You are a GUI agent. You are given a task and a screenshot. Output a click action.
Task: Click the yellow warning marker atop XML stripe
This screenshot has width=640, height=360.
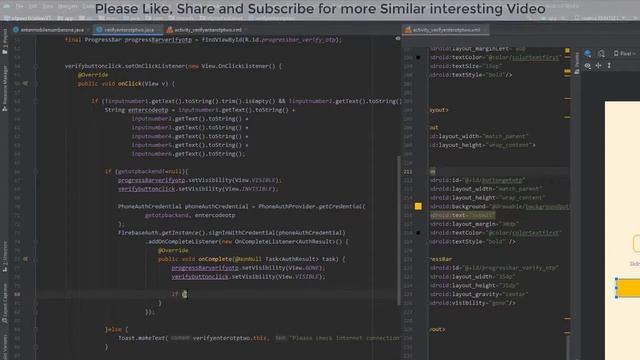click(567, 51)
